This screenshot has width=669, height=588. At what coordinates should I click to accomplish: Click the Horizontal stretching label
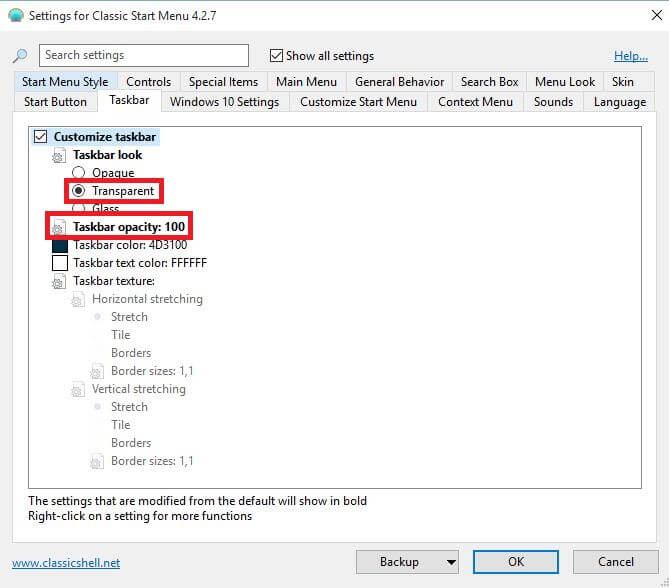pos(147,299)
